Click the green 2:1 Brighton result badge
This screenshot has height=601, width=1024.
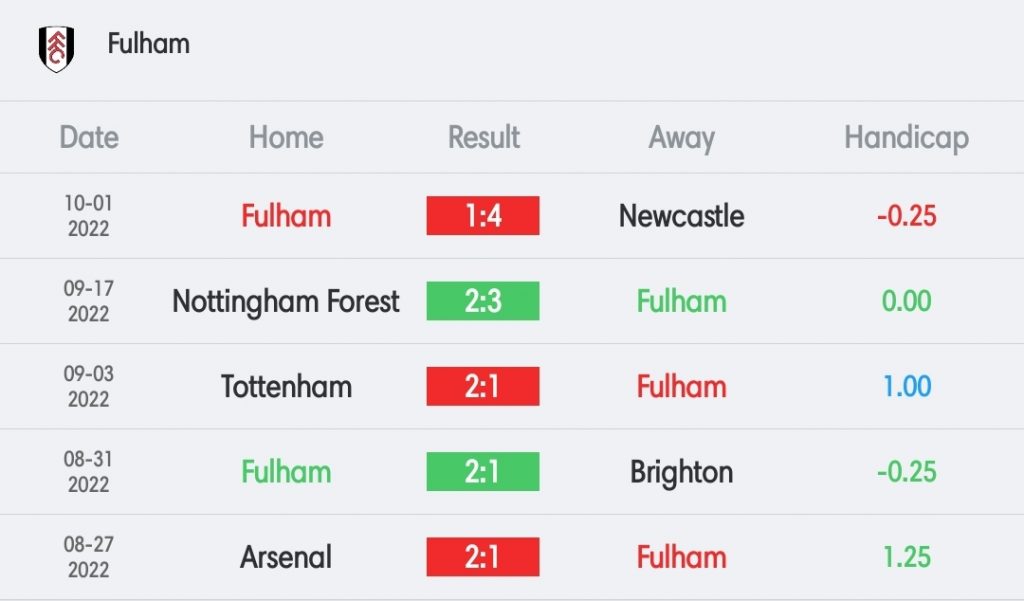[483, 472]
